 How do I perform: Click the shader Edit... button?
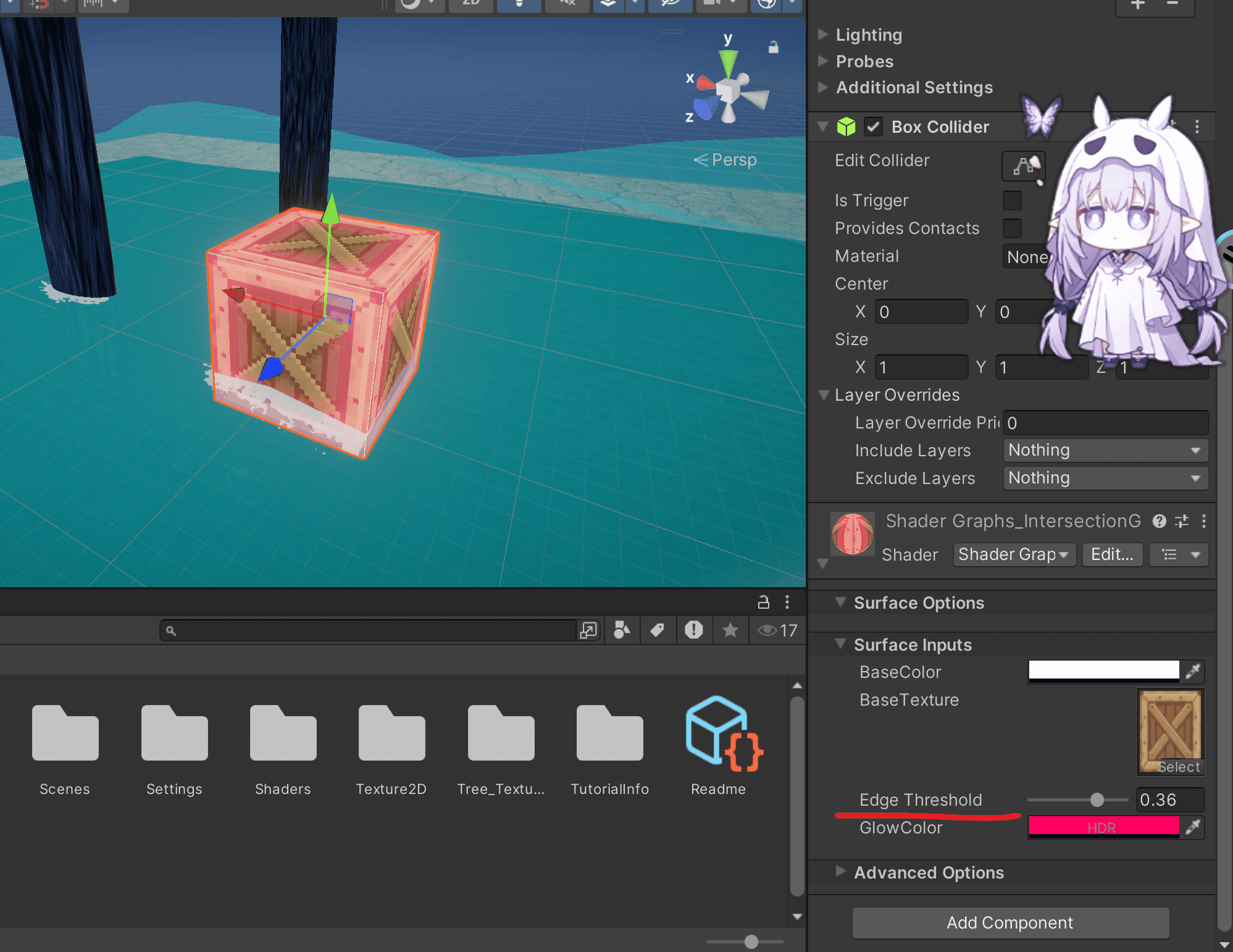pos(1112,554)
